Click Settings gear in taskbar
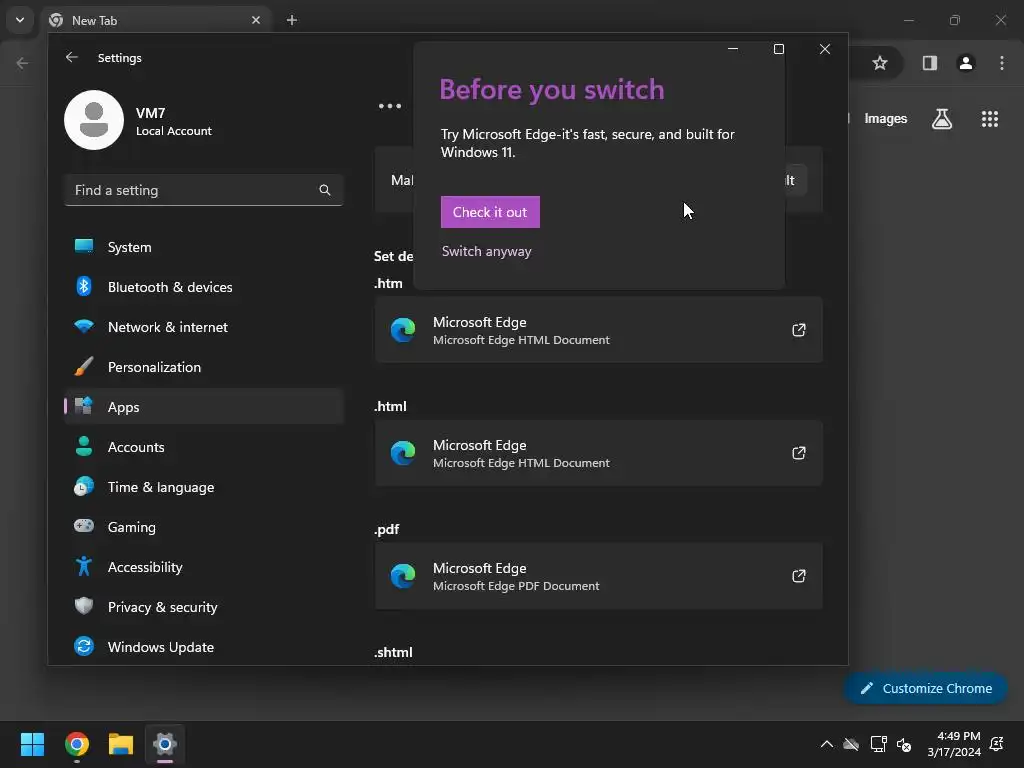This screenshot has height=768, width=1024. 165,744
